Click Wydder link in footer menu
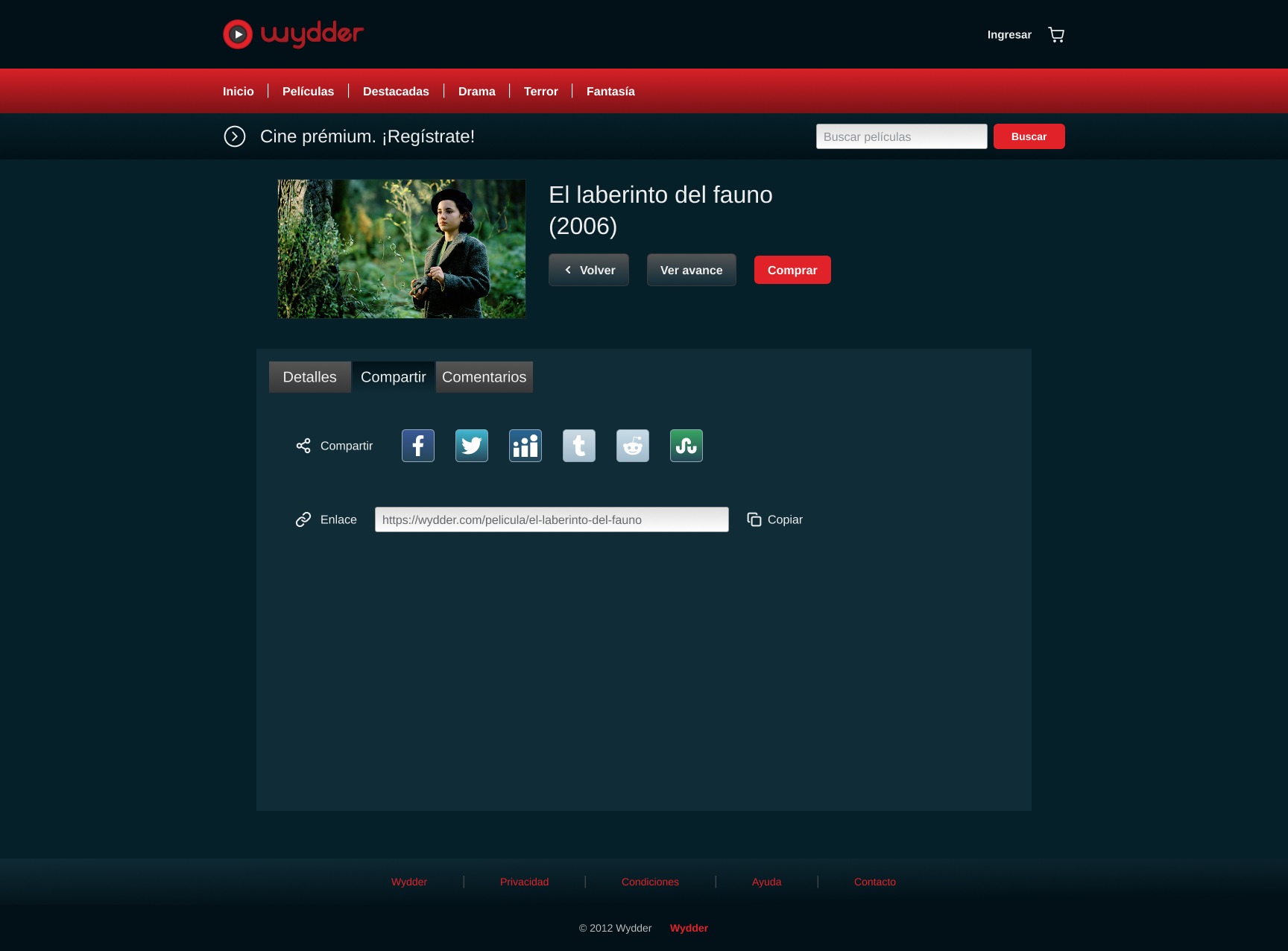This screenshot has height=951, width=1288. click(x=409, y=882)
